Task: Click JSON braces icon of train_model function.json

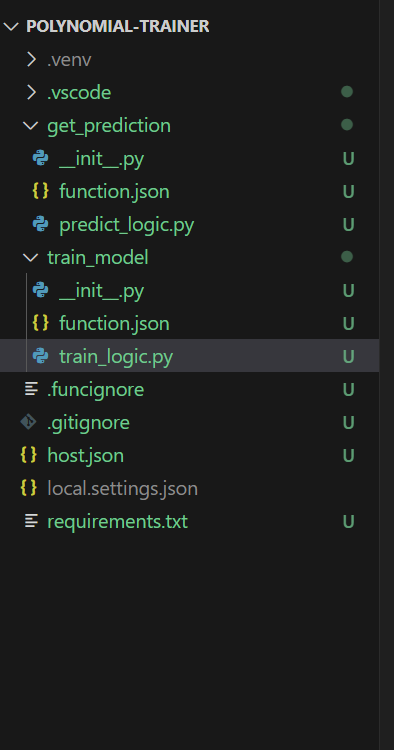Action: 41,323
